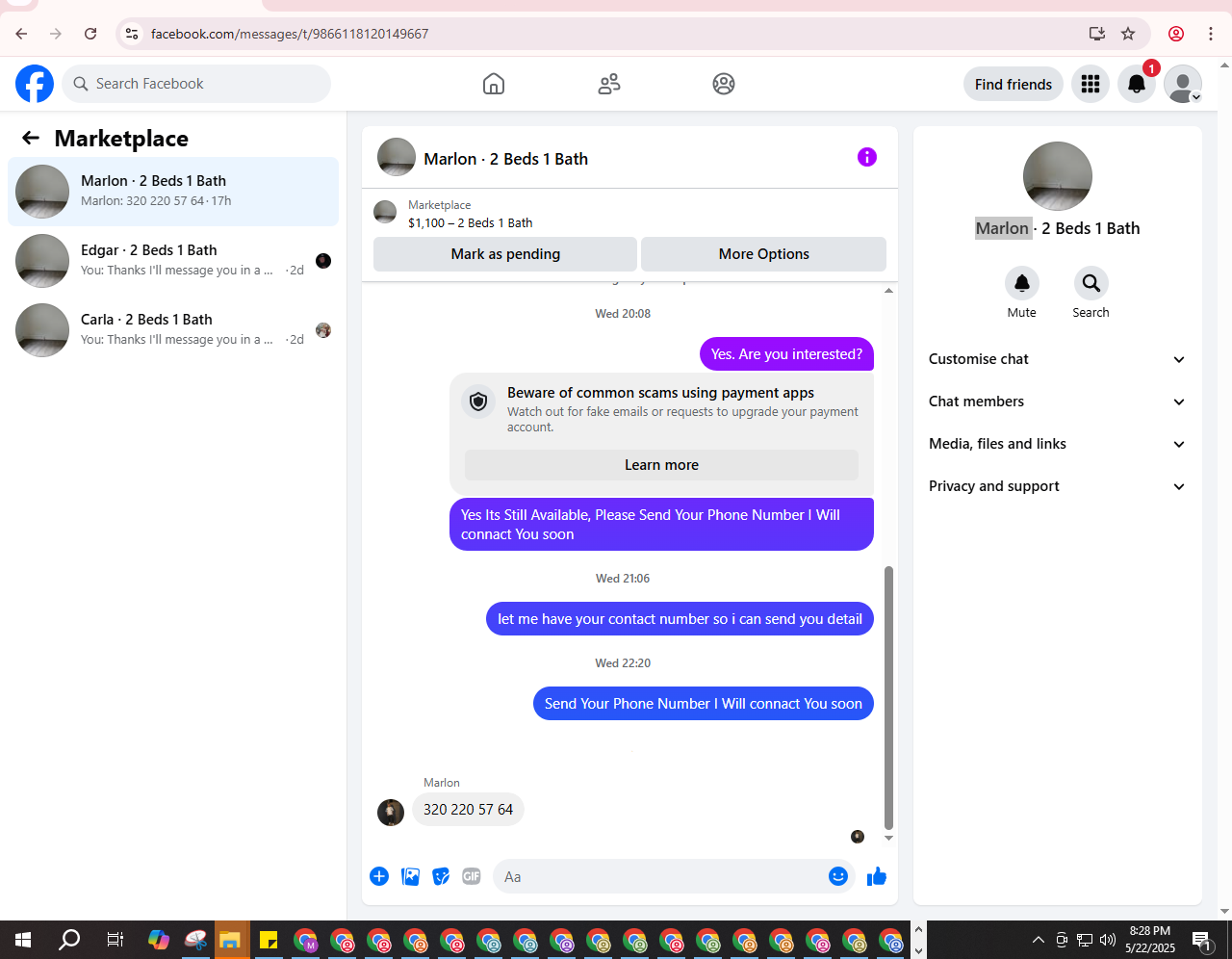Click the "Wed 22:20" timestamp
This screenshot has height=959, width=1232.
(x=623, y=663)
